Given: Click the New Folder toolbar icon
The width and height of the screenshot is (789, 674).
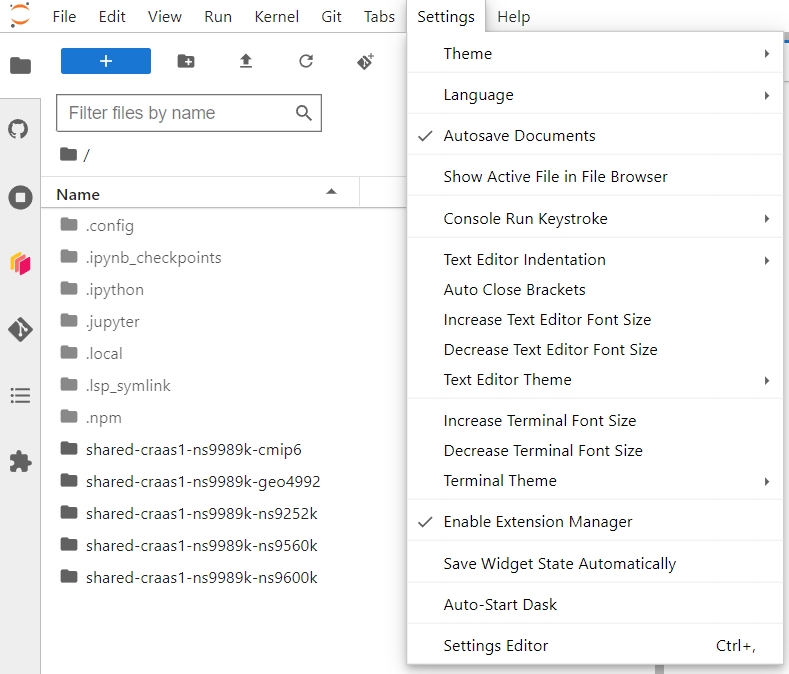Looking at the screenshot, I should click(x=186, y=61).
